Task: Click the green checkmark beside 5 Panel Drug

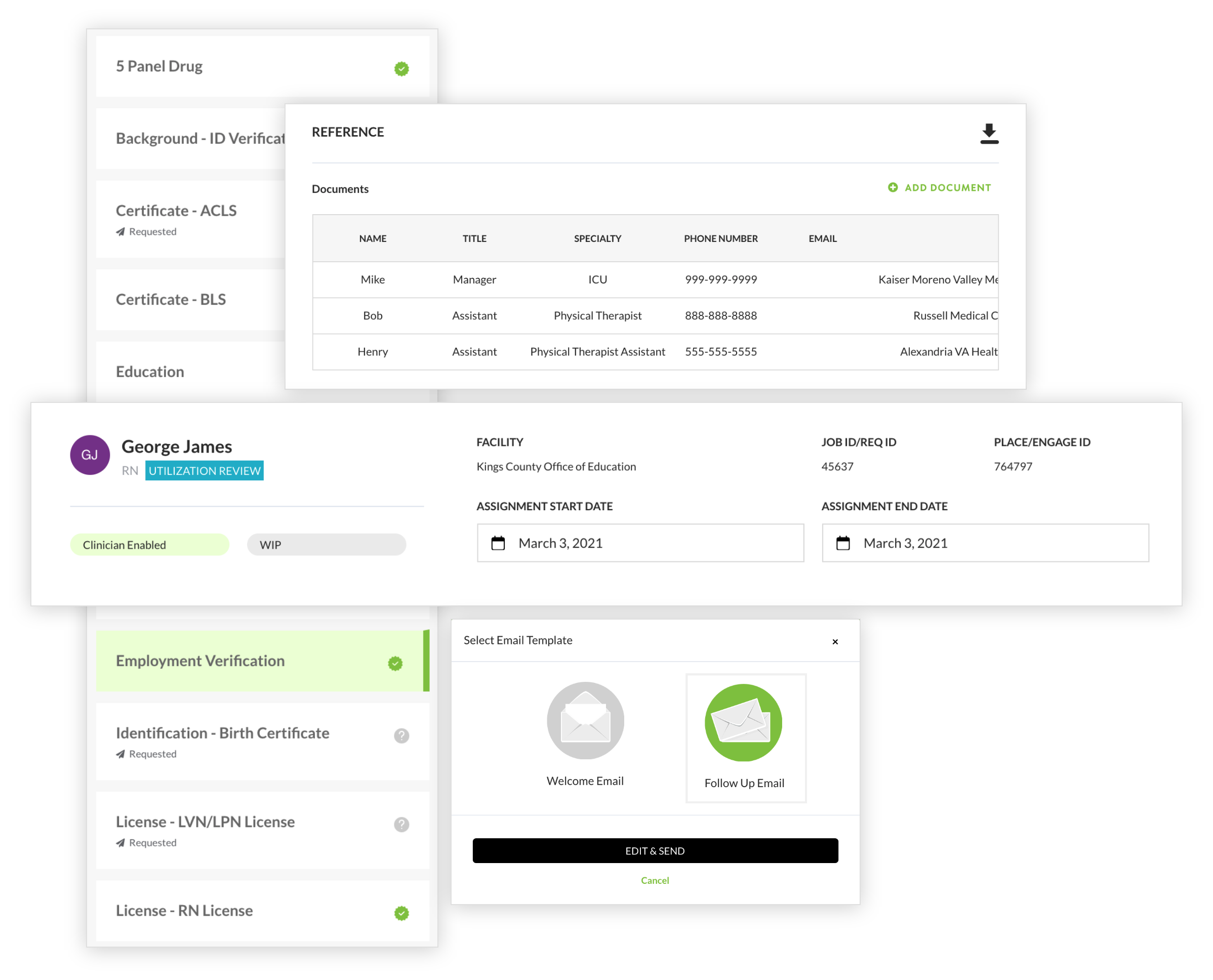Action: [x=401, y=69]
